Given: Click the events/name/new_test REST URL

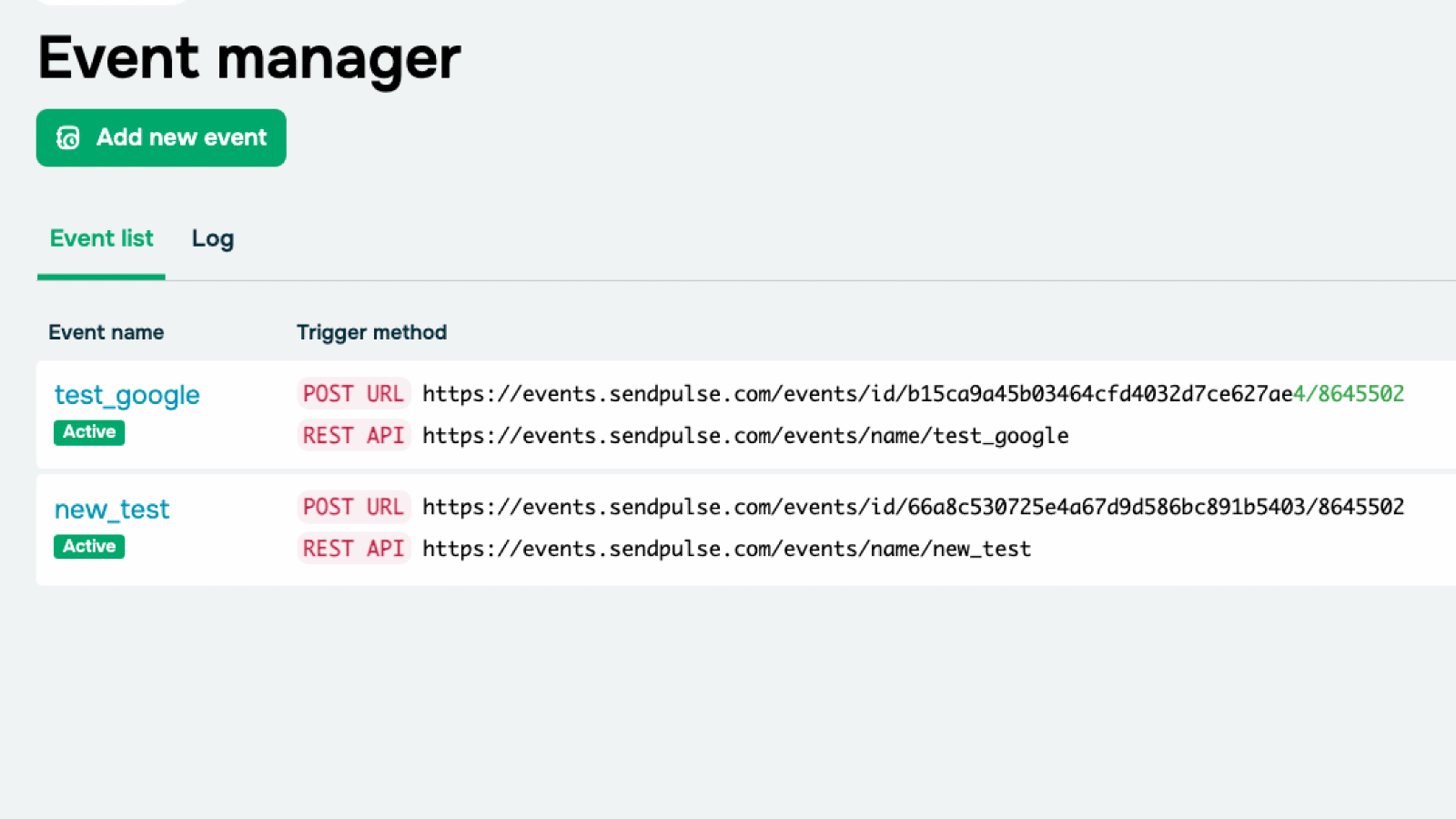Looking at the screenshot, I should tap(726, 549).
